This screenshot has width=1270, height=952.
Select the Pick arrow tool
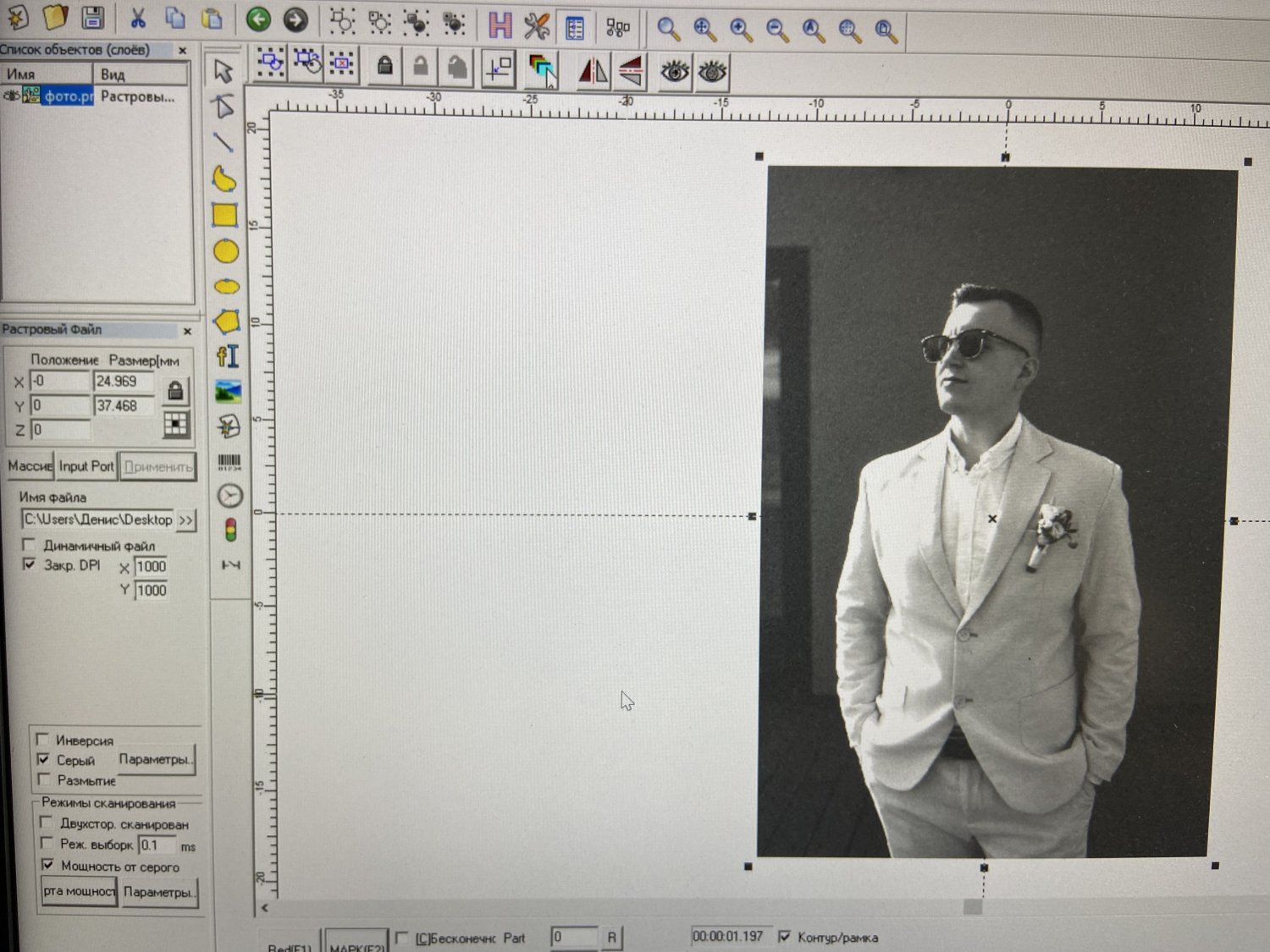pyautogui.click(x=223, y=71)
